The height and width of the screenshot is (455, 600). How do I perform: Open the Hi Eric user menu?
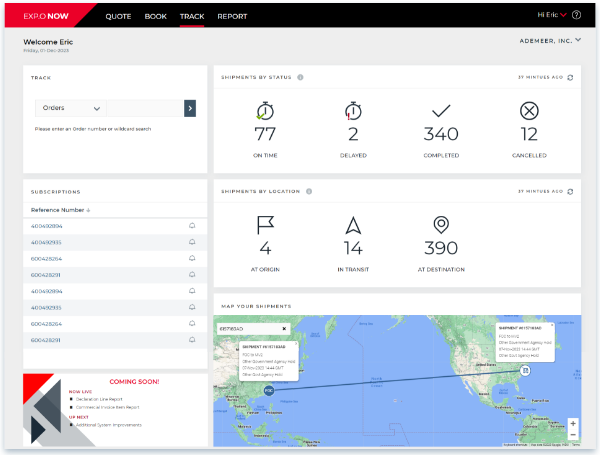pyautogui.click(x=552, y=15)
